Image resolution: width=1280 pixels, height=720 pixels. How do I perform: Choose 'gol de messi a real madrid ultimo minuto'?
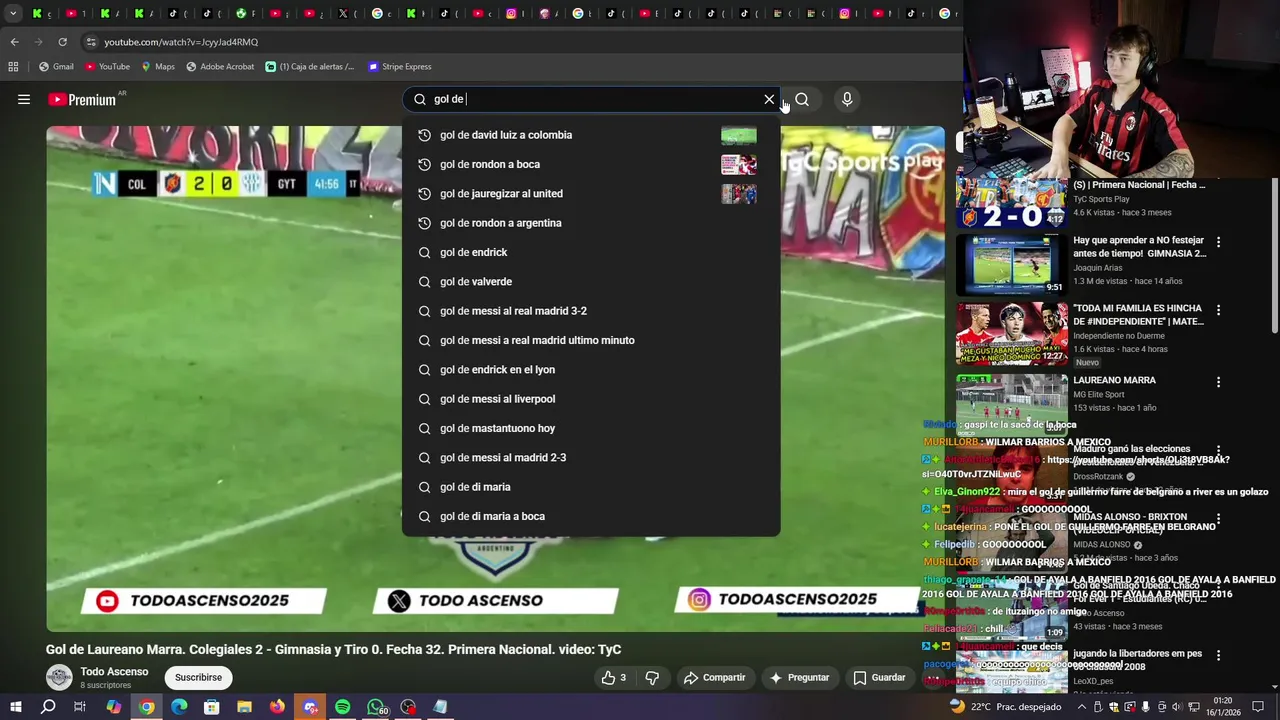click(x=590, y=340)
